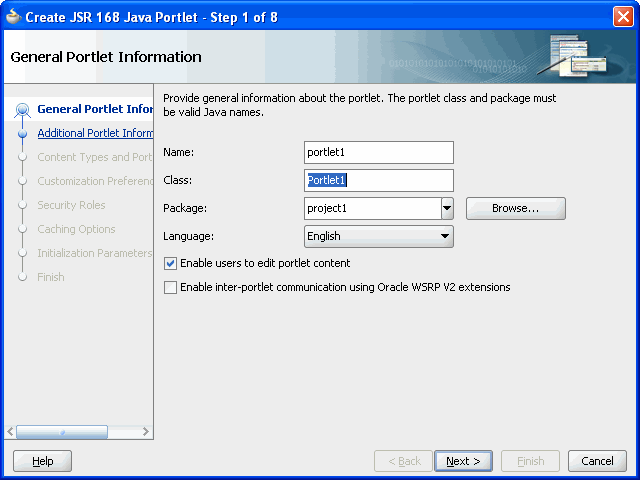Browse for a package
The image size is (640, 480).
516,209
